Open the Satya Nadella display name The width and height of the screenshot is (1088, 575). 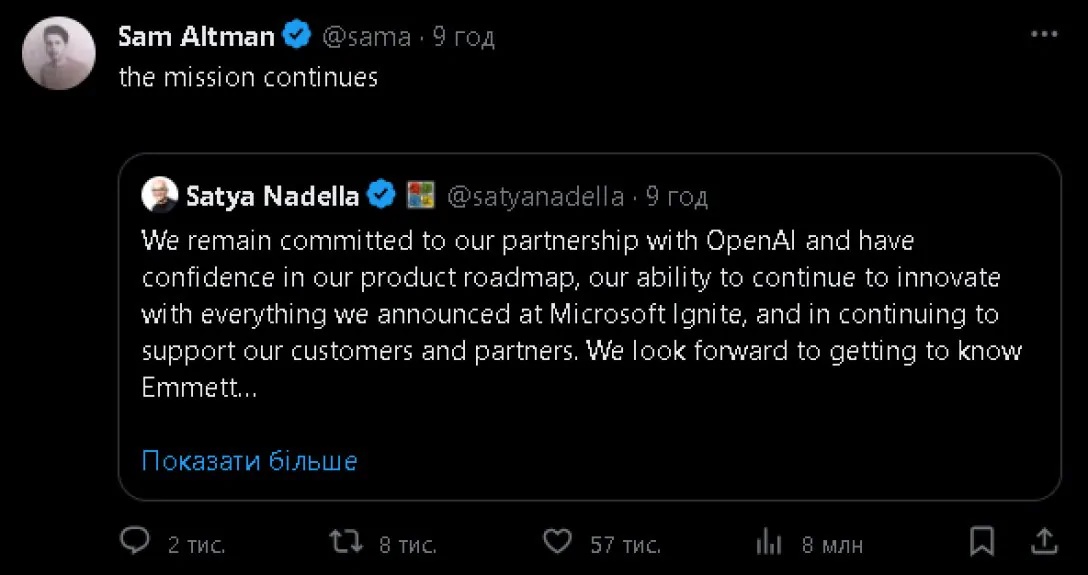[x=272, y=196]
